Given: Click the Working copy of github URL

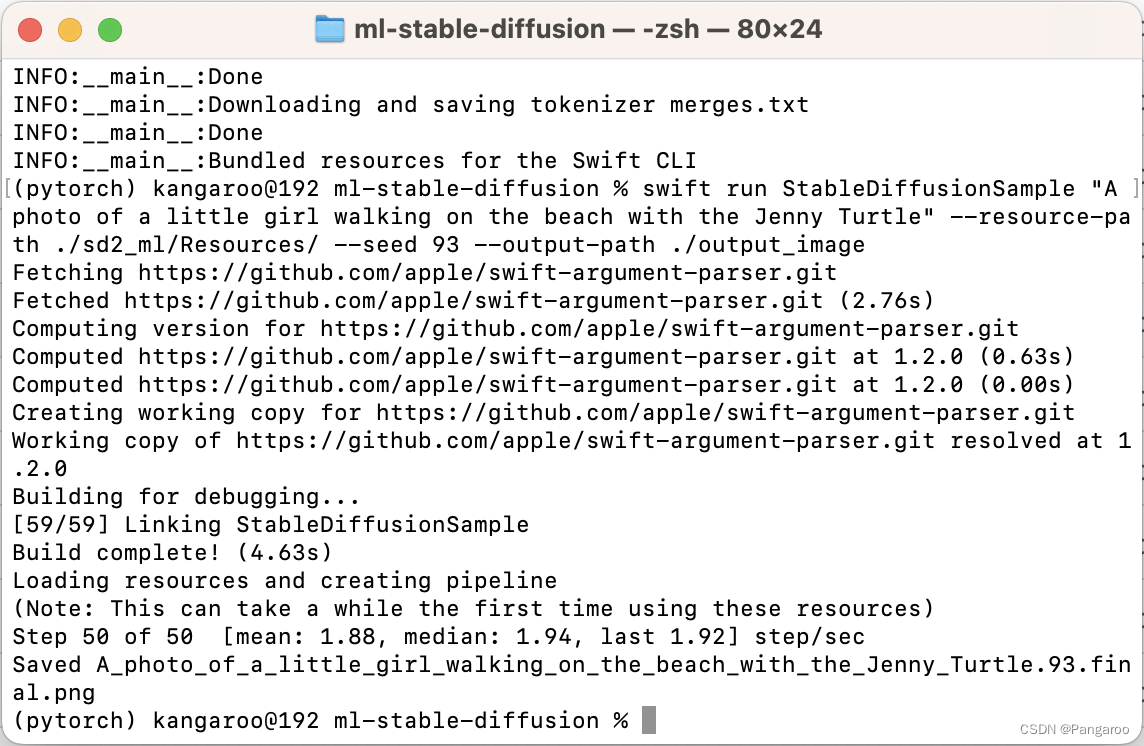Looking at the screenshot, I should coord(585,441).
